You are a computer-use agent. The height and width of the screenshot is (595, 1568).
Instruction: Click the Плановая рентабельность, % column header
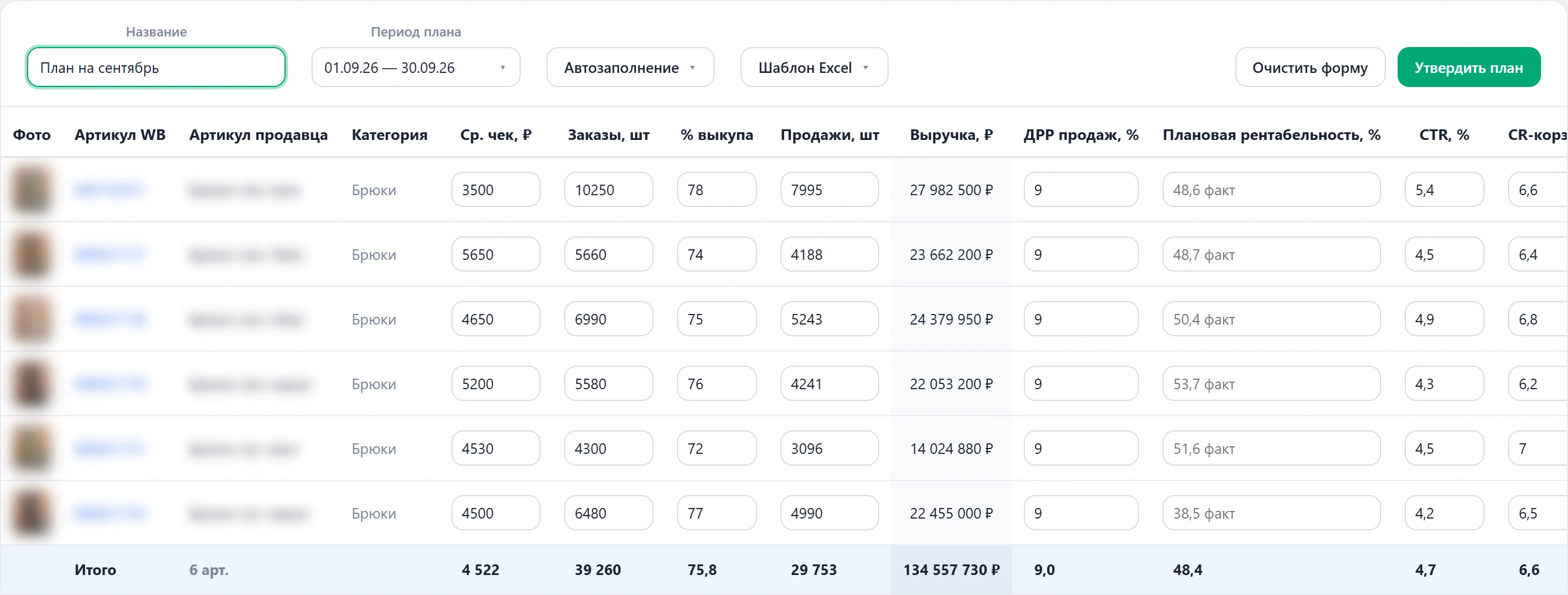coord(1272,135)
